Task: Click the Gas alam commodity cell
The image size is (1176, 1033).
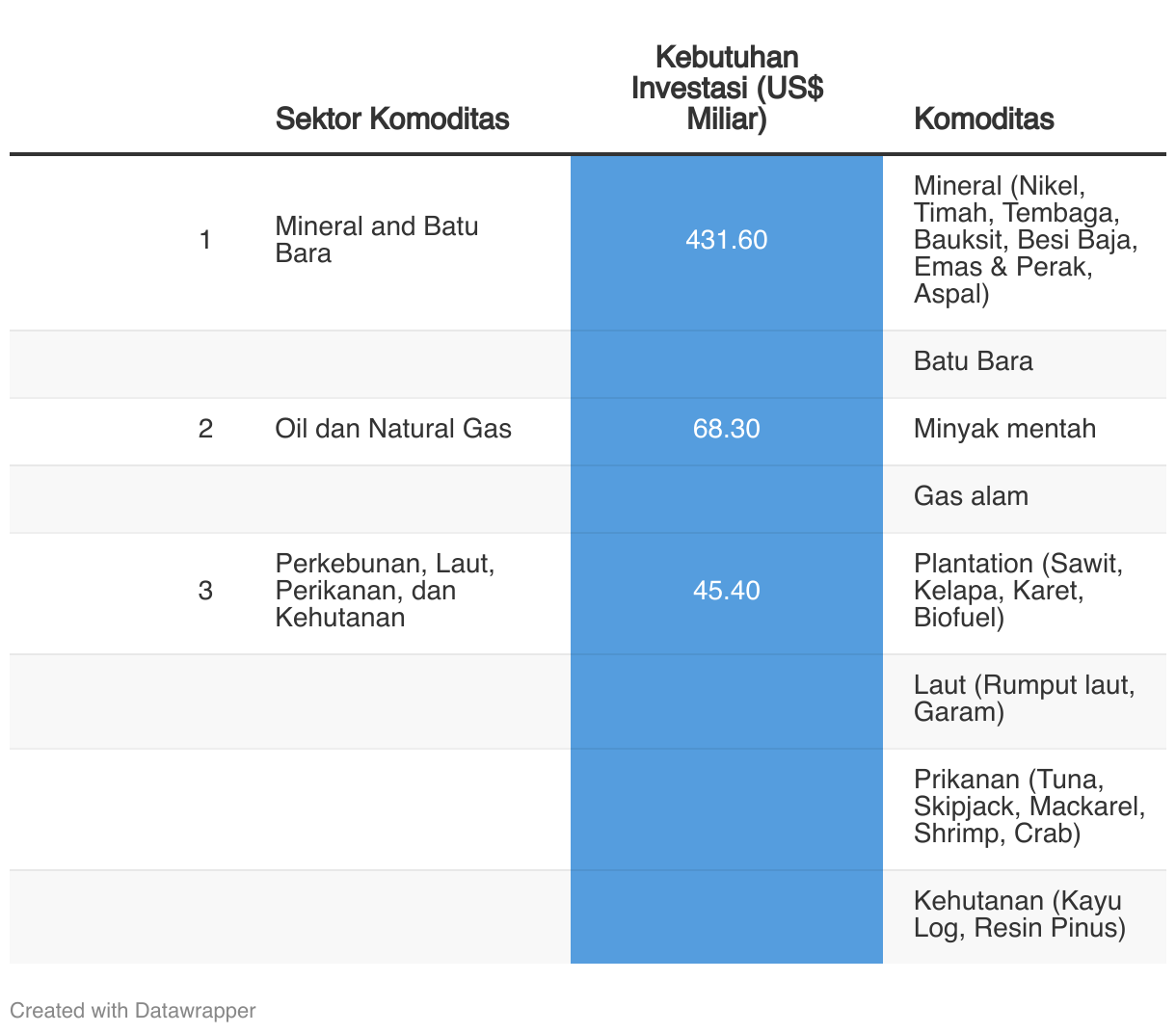Action: tap(971, 496)
